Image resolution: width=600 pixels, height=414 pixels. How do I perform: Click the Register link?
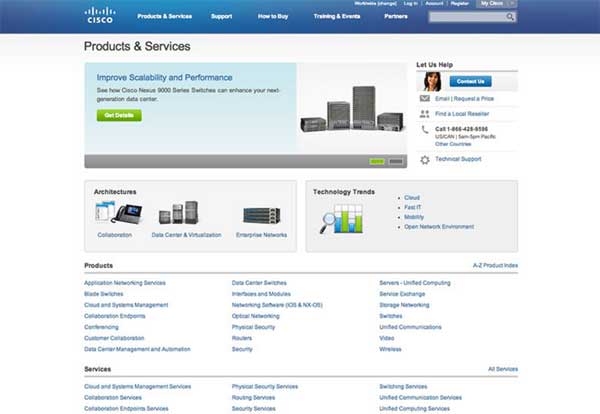460,3
